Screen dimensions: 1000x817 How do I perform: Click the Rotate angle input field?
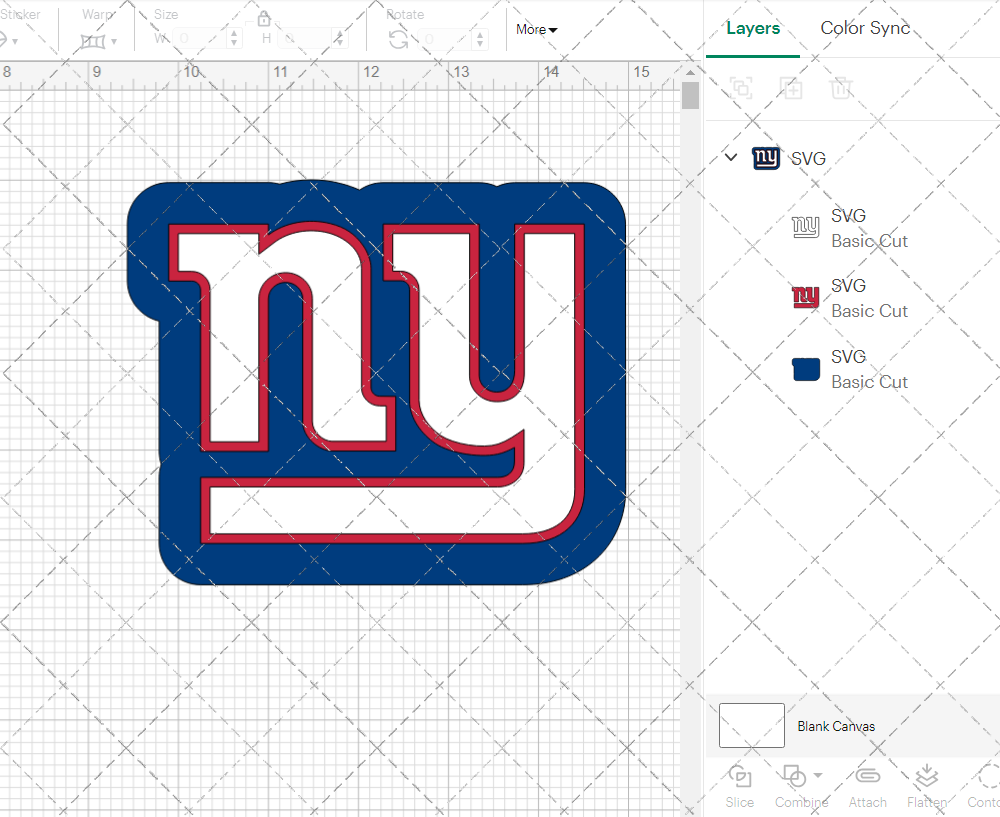446,39
